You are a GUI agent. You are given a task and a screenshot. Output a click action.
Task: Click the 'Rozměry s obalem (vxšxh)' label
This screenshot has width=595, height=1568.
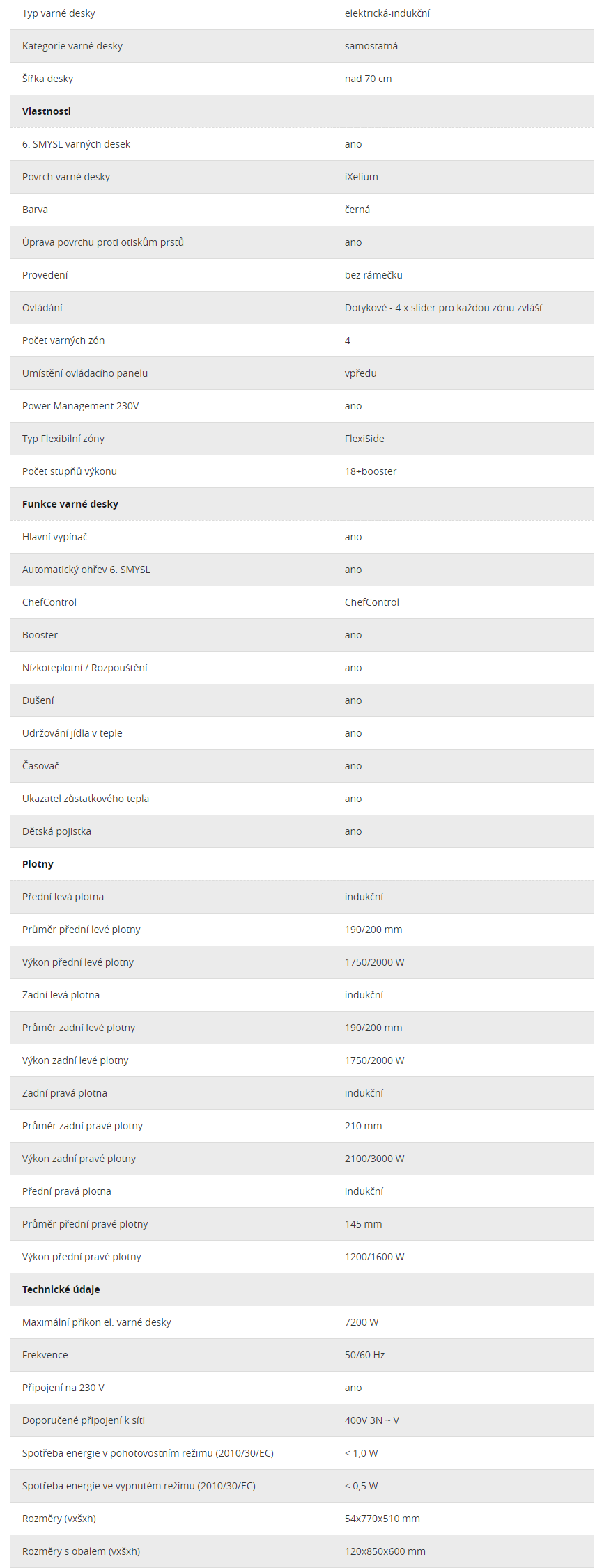[81, 1551]
